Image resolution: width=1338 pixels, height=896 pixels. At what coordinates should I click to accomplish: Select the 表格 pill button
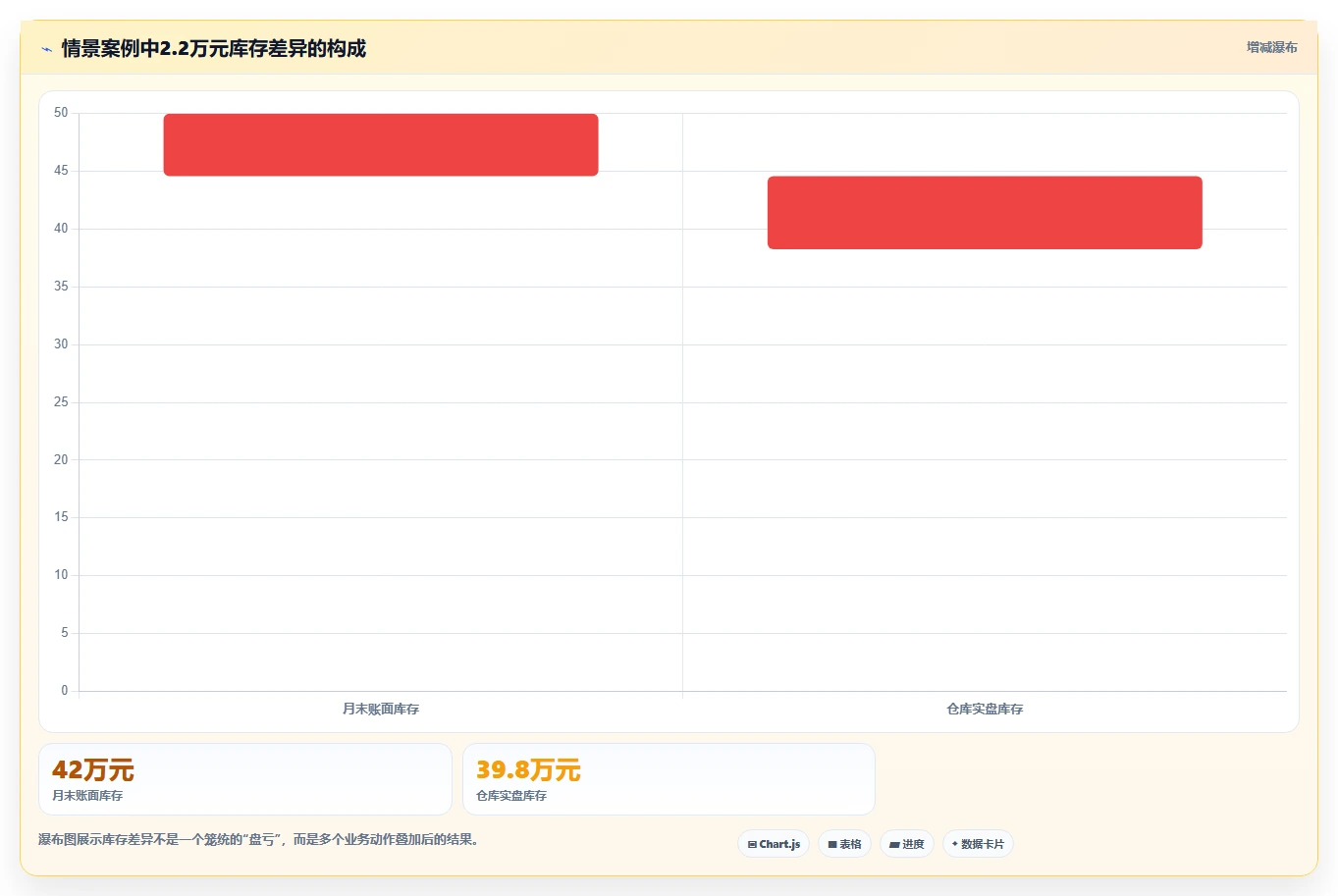pos(844,844)
